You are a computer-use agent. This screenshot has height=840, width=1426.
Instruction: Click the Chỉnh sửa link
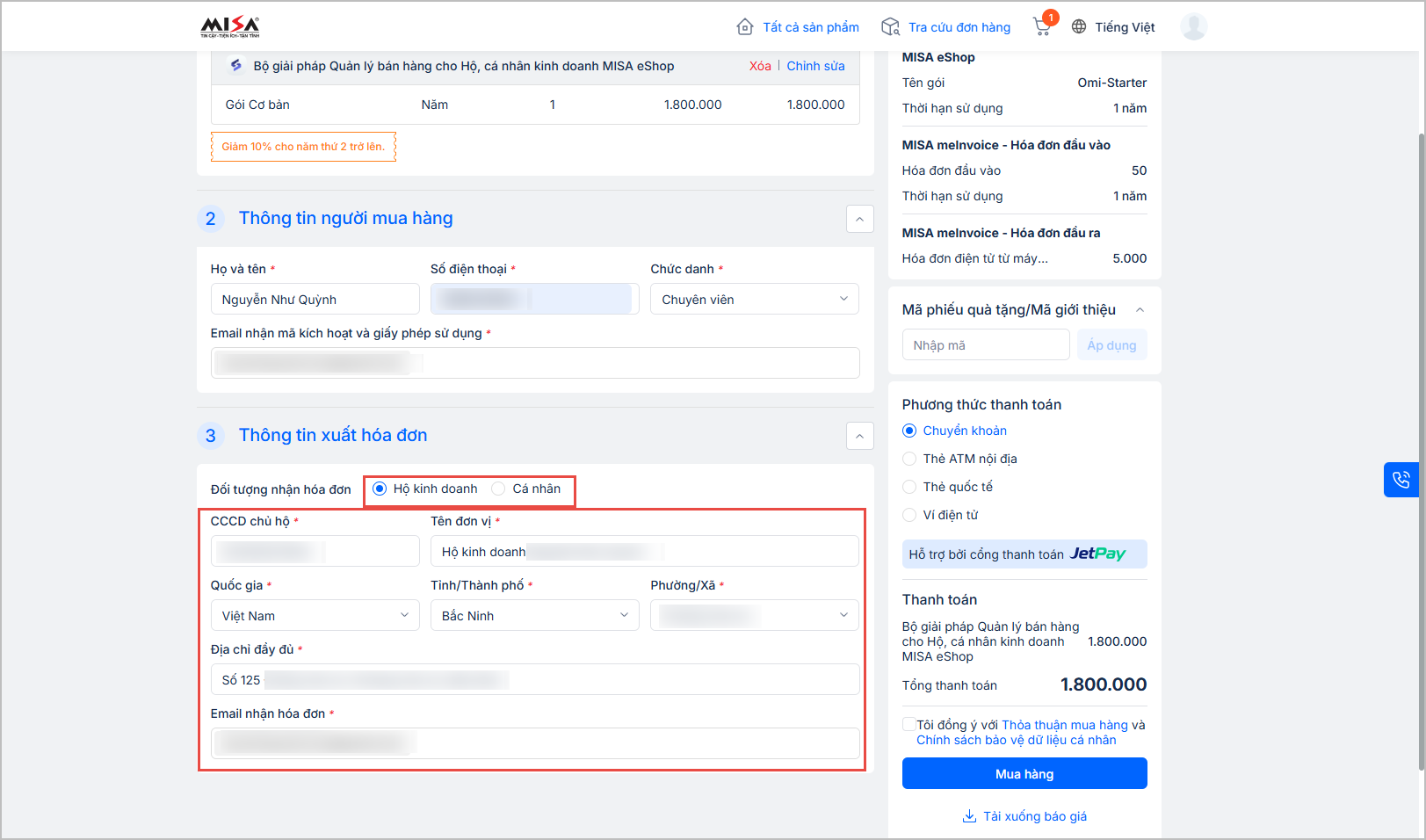click(x=815, y=66)
